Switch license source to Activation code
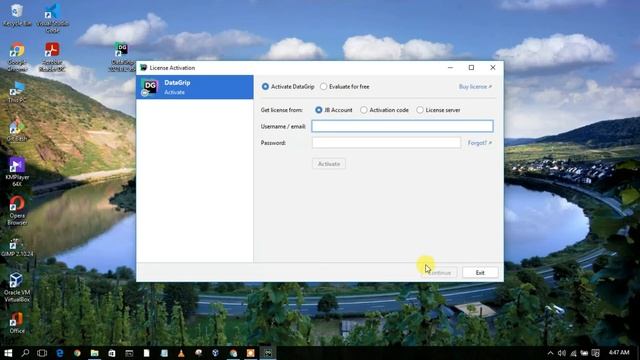The image size is (640, 360). tap(364, 110)
